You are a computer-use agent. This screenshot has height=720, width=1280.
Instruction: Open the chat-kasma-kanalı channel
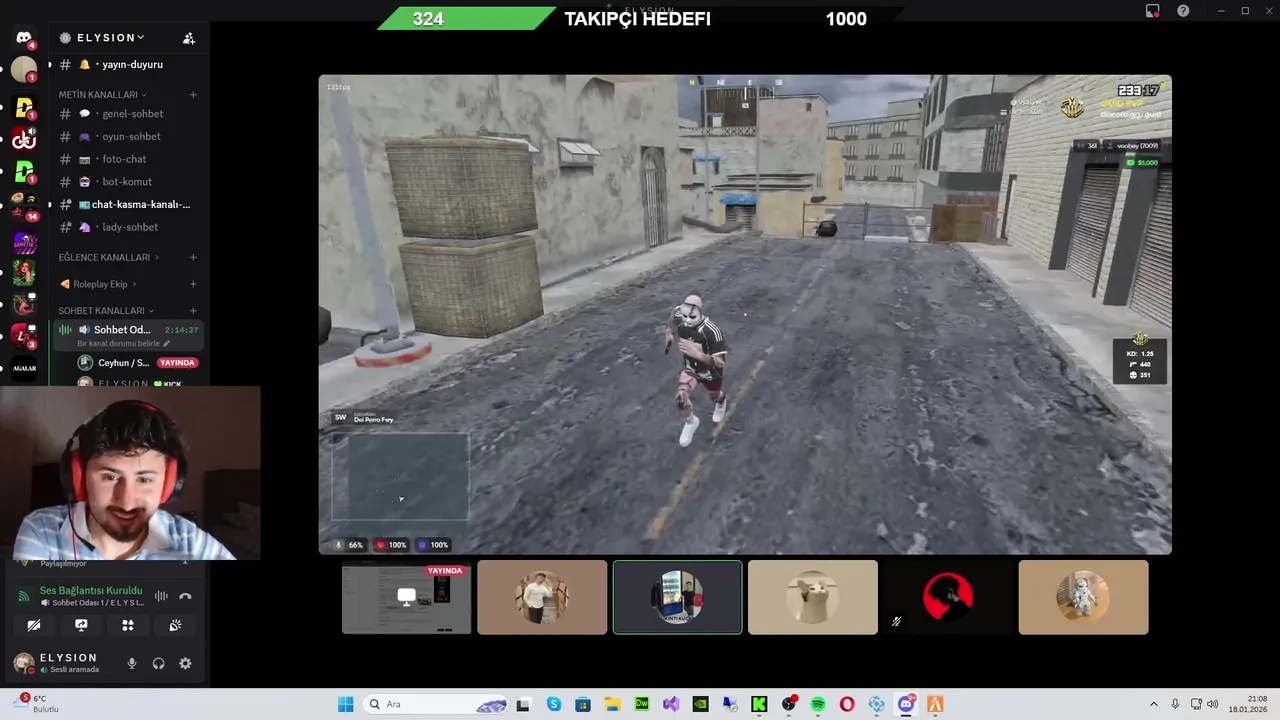pos(128,204)
